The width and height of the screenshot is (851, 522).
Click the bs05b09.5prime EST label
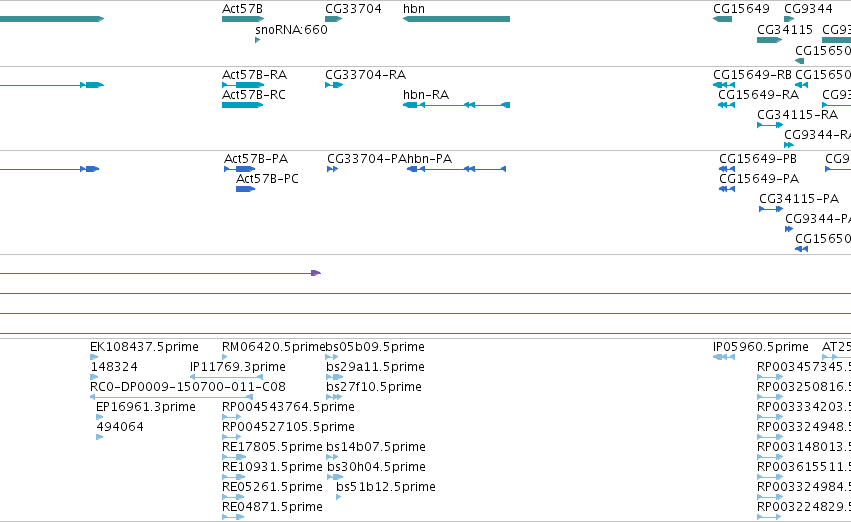coord(375,346)
